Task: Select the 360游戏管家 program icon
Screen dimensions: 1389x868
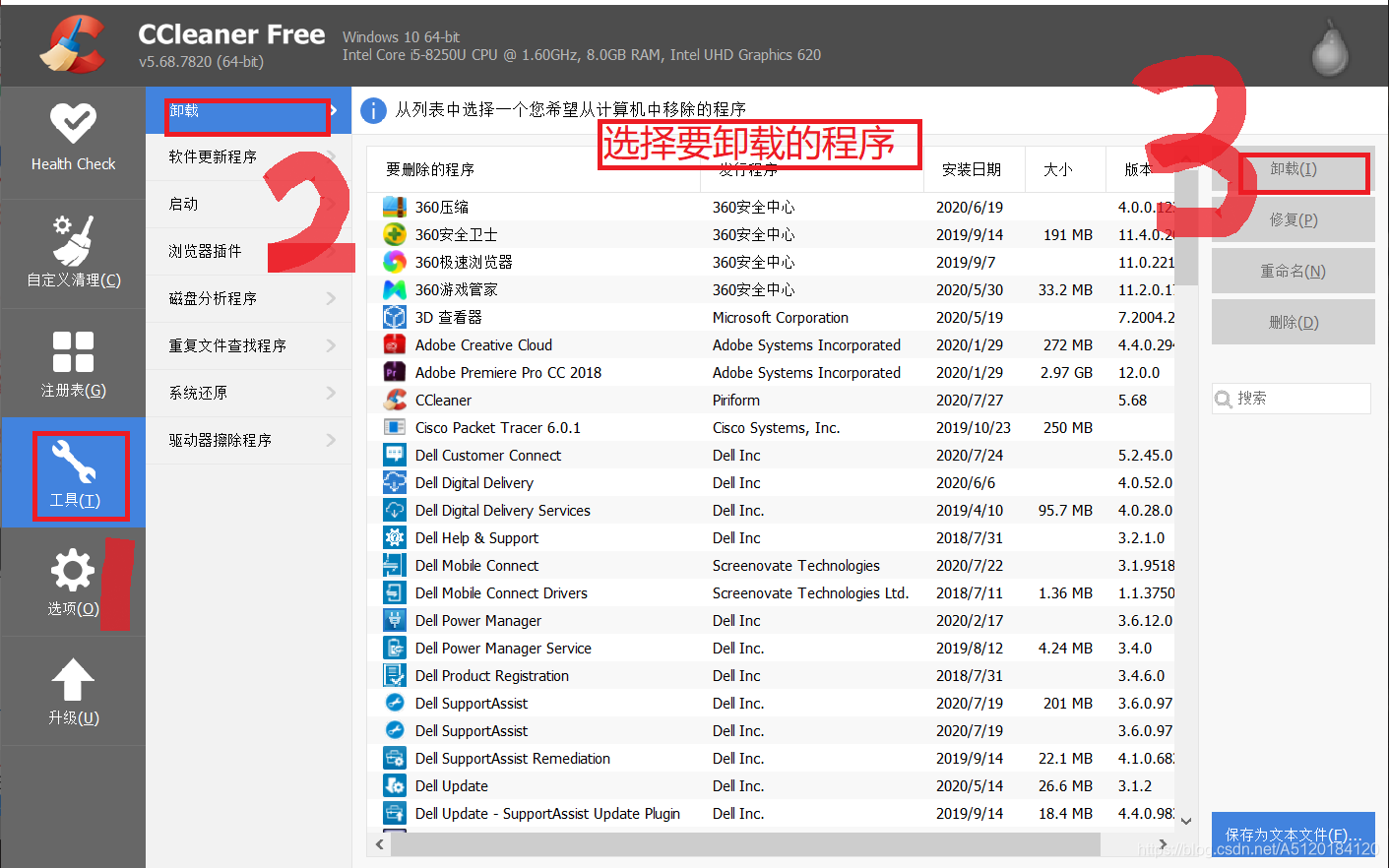Action: 395,289
